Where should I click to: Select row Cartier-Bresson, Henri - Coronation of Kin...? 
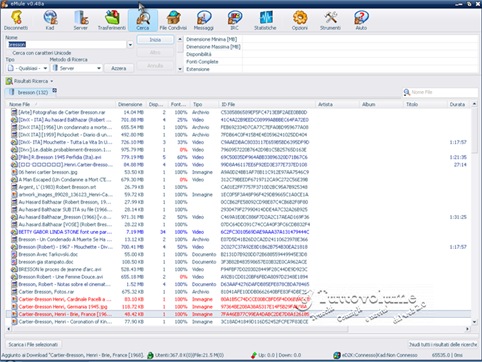239,322
